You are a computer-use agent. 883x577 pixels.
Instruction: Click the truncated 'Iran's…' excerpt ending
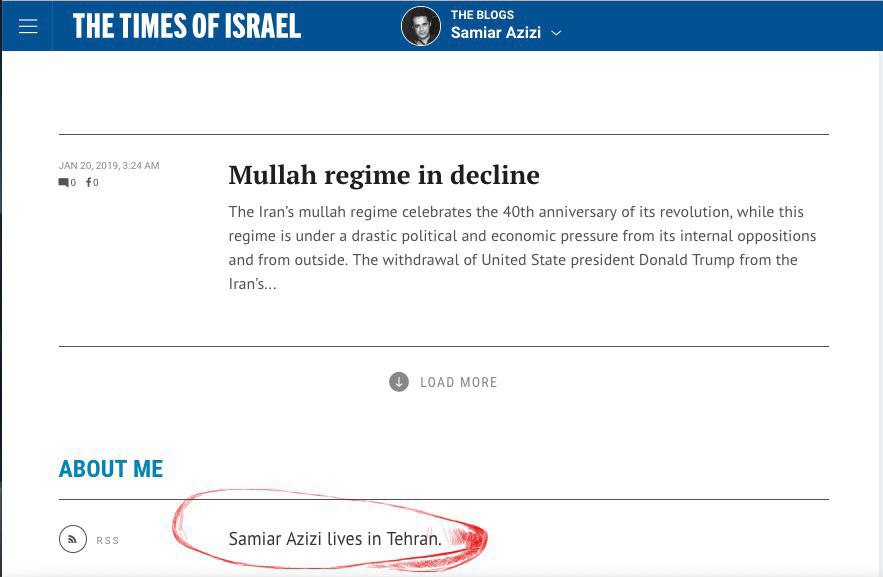click(x=252, y=284)
